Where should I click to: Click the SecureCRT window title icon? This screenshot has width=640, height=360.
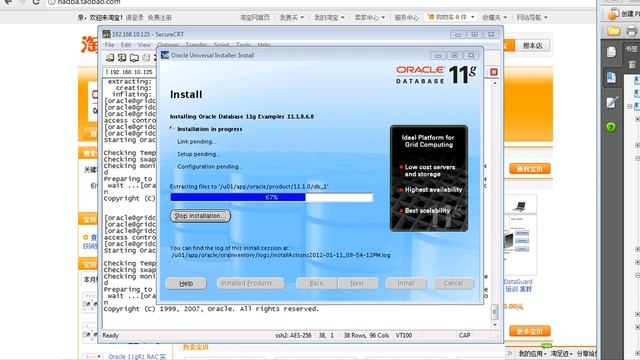click(x=107, y=34)
